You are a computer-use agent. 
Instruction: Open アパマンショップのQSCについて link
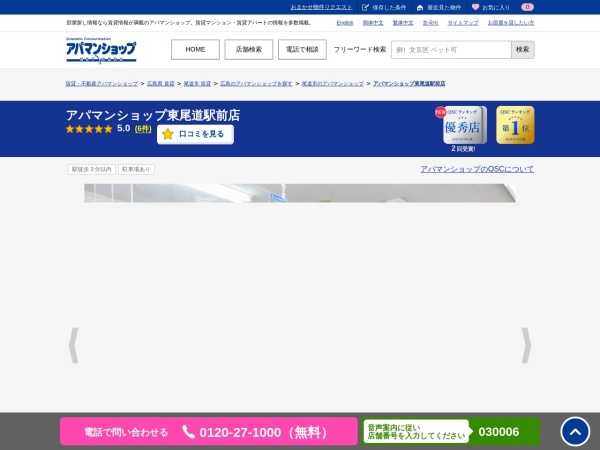[x=477, y=169]
